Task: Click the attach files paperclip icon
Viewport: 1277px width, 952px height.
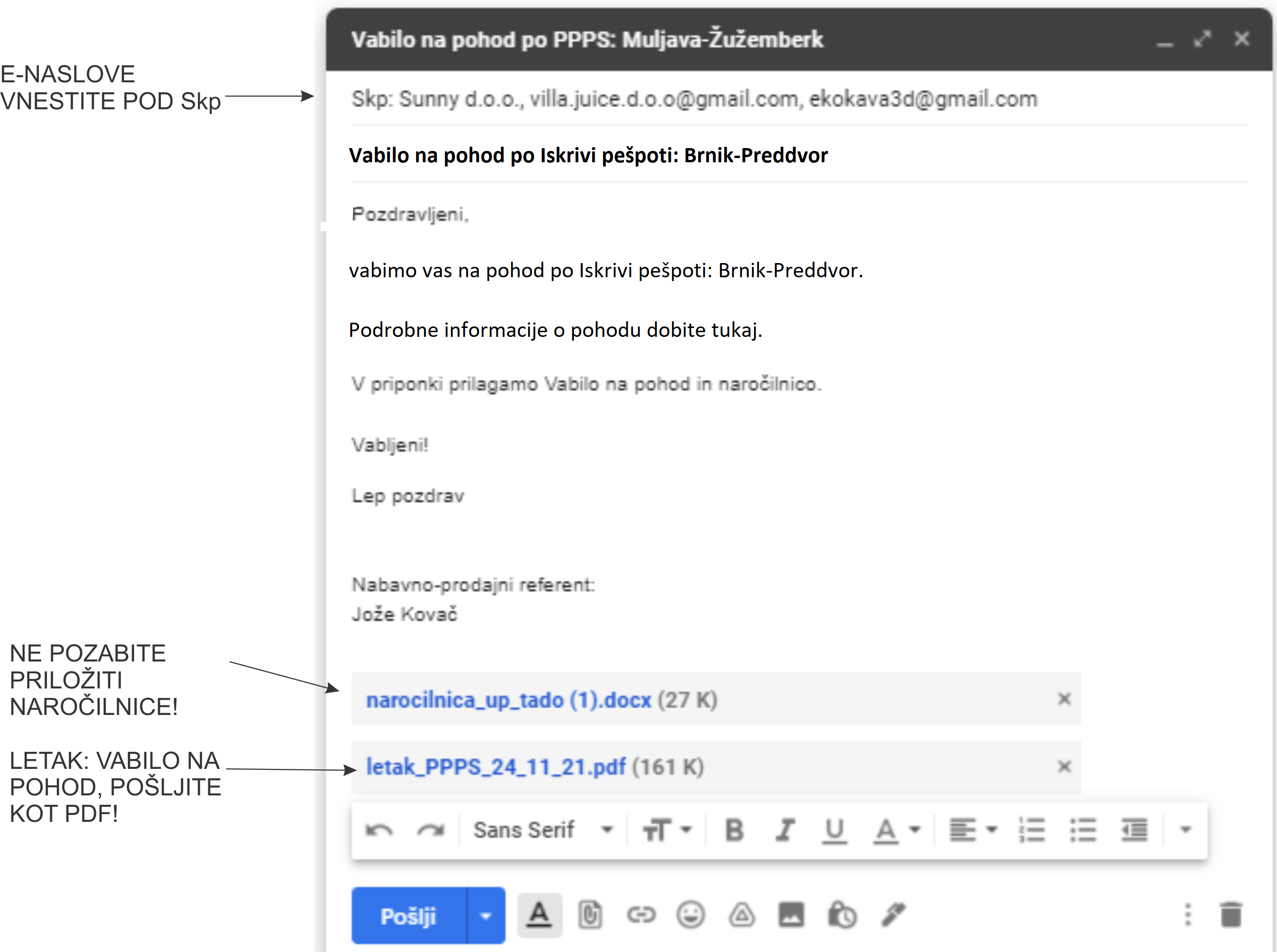Action: click(590, 915)
